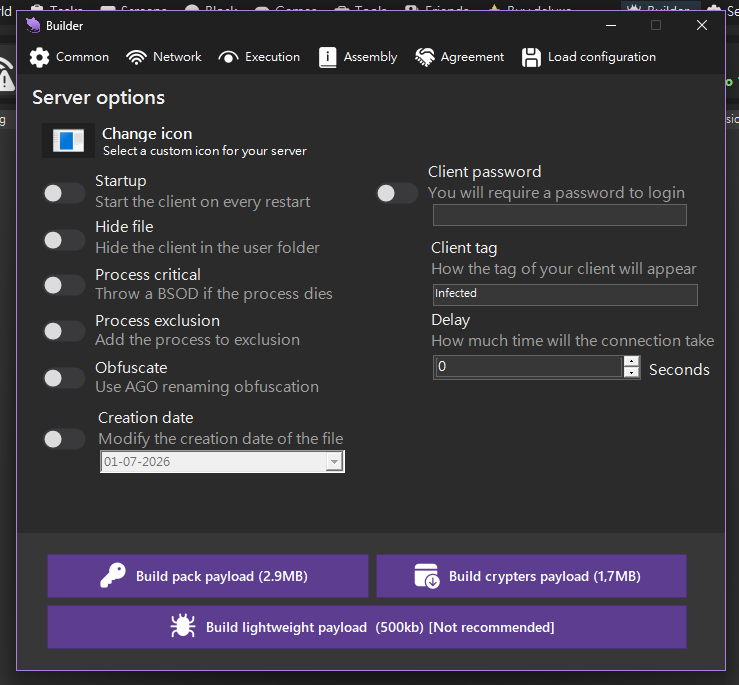Minimize the Builder window
The image size is (739, 685).
click(611, 25)
